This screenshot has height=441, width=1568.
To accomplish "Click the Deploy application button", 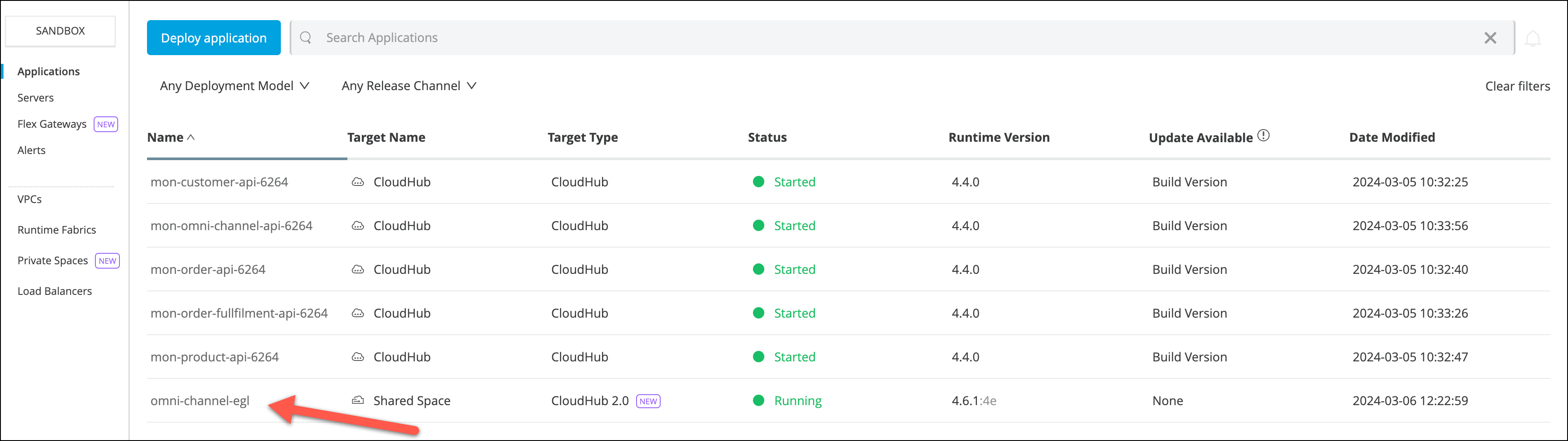I will point(213,38).
